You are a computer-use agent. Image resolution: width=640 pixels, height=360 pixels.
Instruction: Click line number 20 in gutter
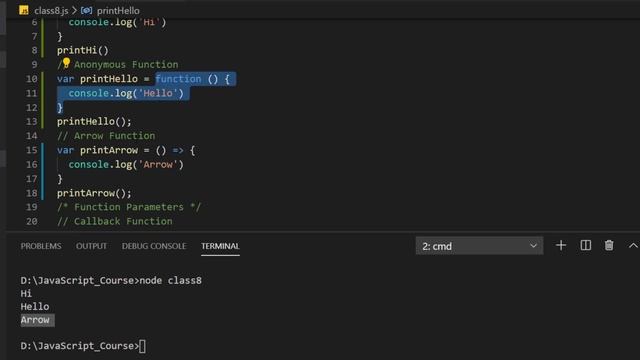[31, 221]
